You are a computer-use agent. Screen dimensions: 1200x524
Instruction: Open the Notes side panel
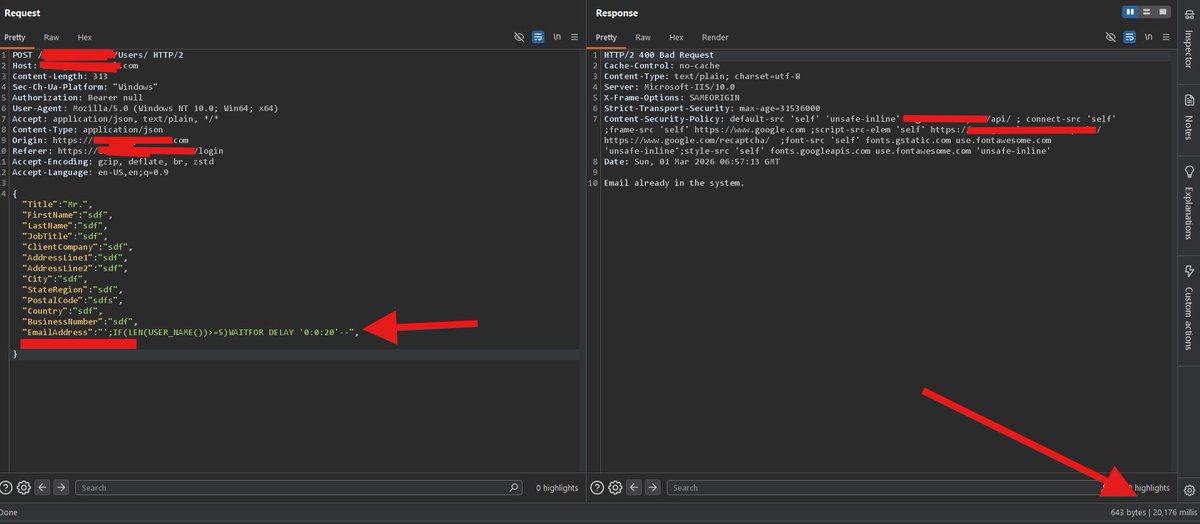(x=1189, y=117)
